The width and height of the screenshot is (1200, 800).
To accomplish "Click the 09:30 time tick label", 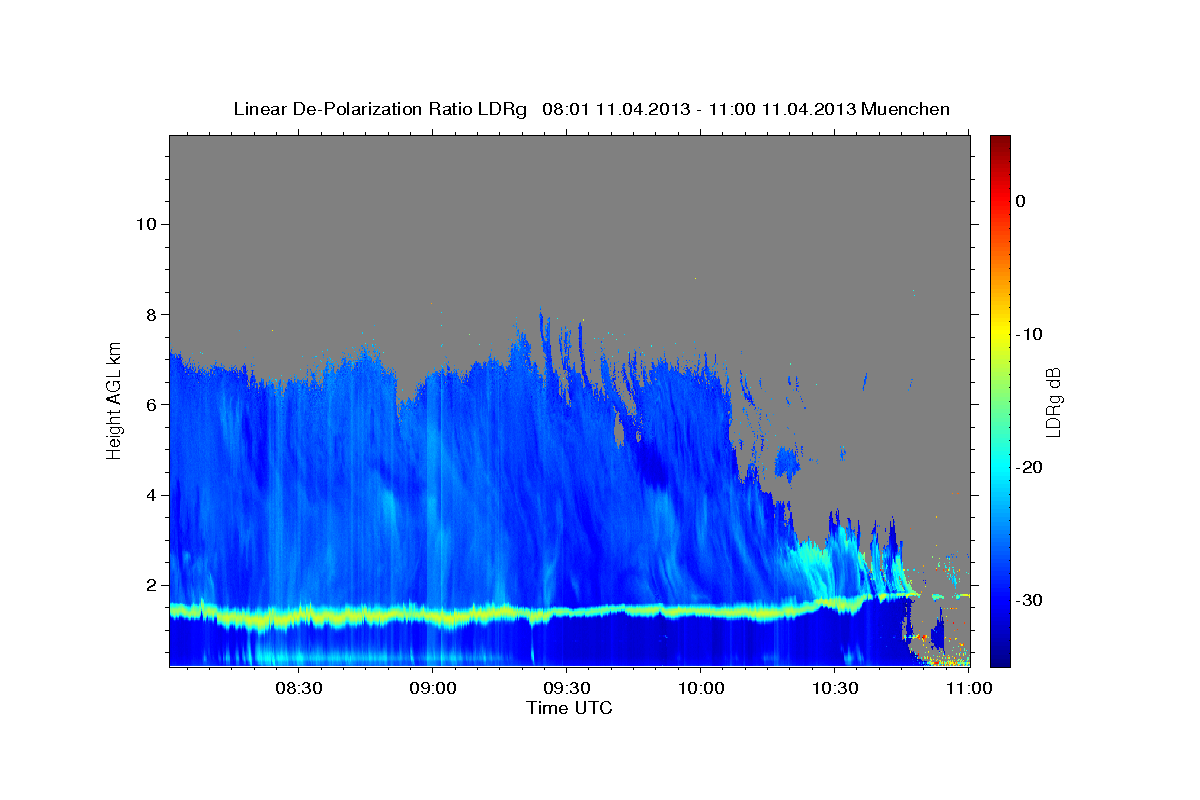I will point(566,688).
